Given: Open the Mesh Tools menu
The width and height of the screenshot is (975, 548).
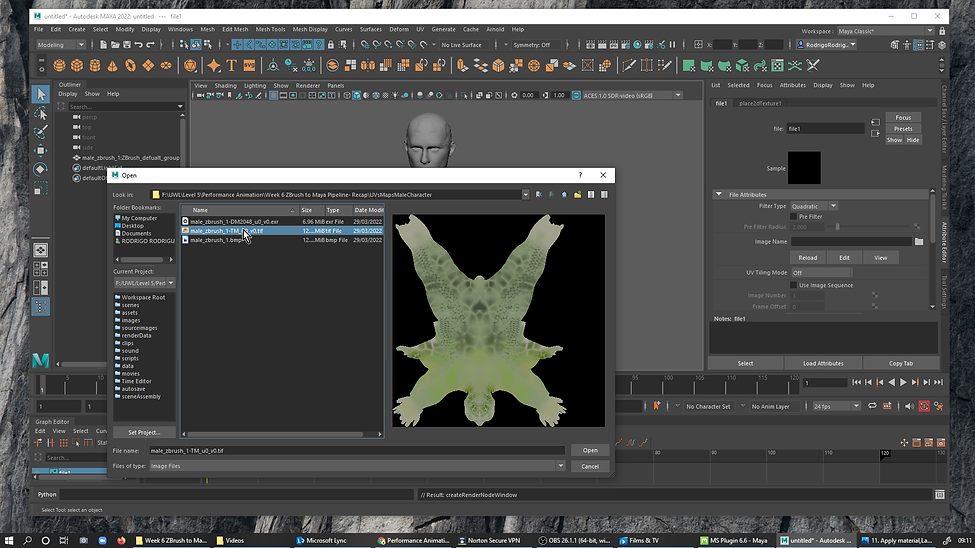Looking at the screenshot, I should (x=270, y=29).
